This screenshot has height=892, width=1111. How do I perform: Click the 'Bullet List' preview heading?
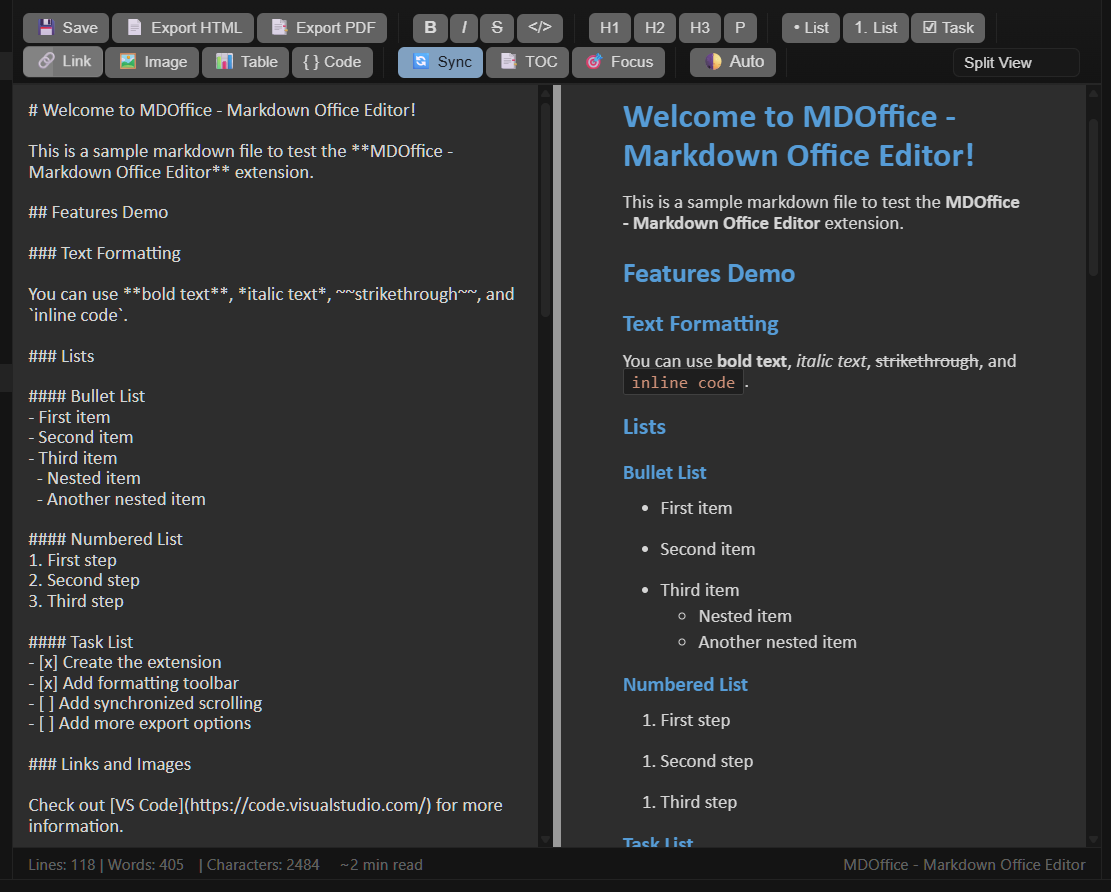pos(664,473)
